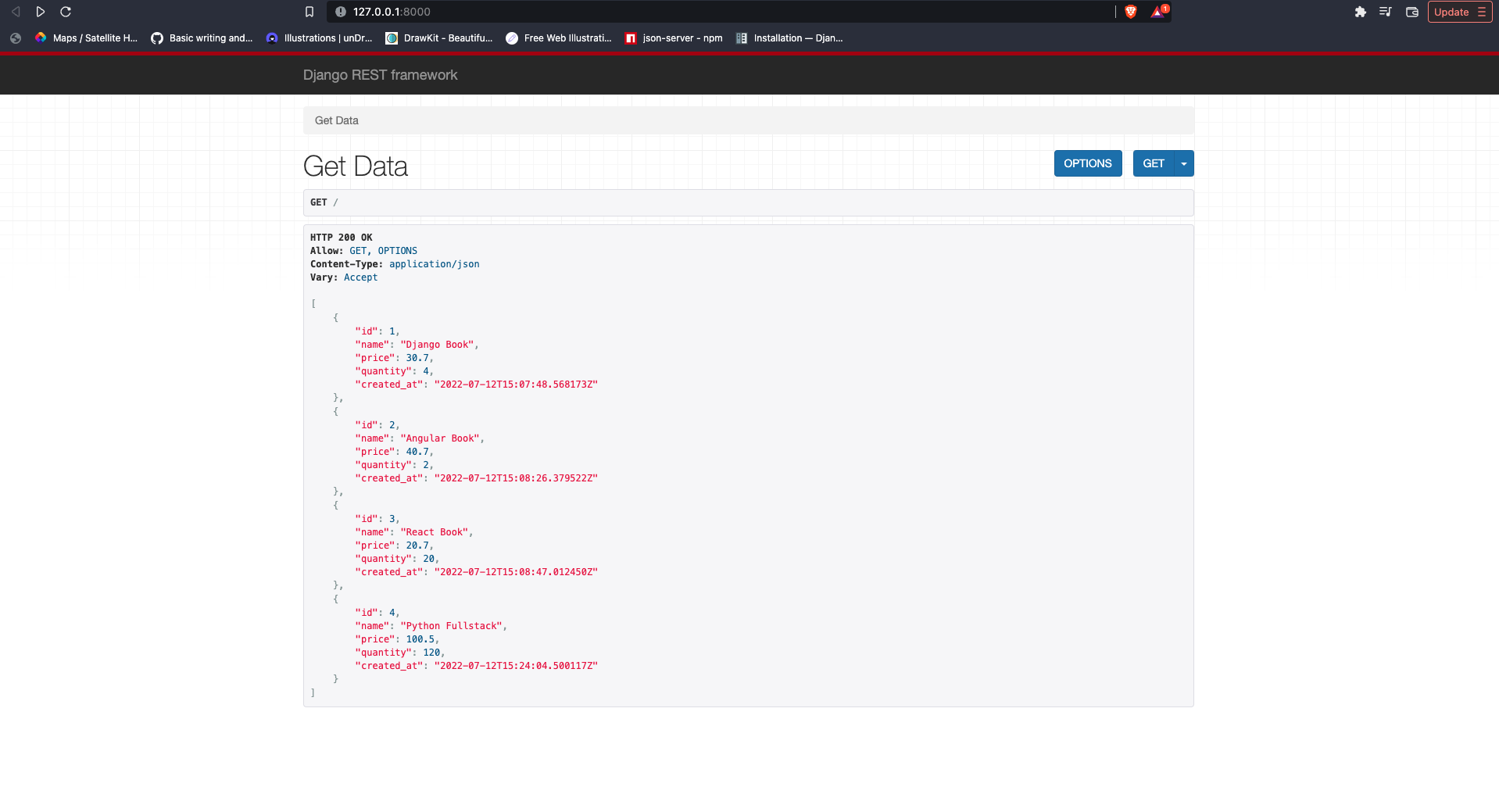Click created_at 2022-07-12T15:07:48.568173Z value

coord(516,385)
